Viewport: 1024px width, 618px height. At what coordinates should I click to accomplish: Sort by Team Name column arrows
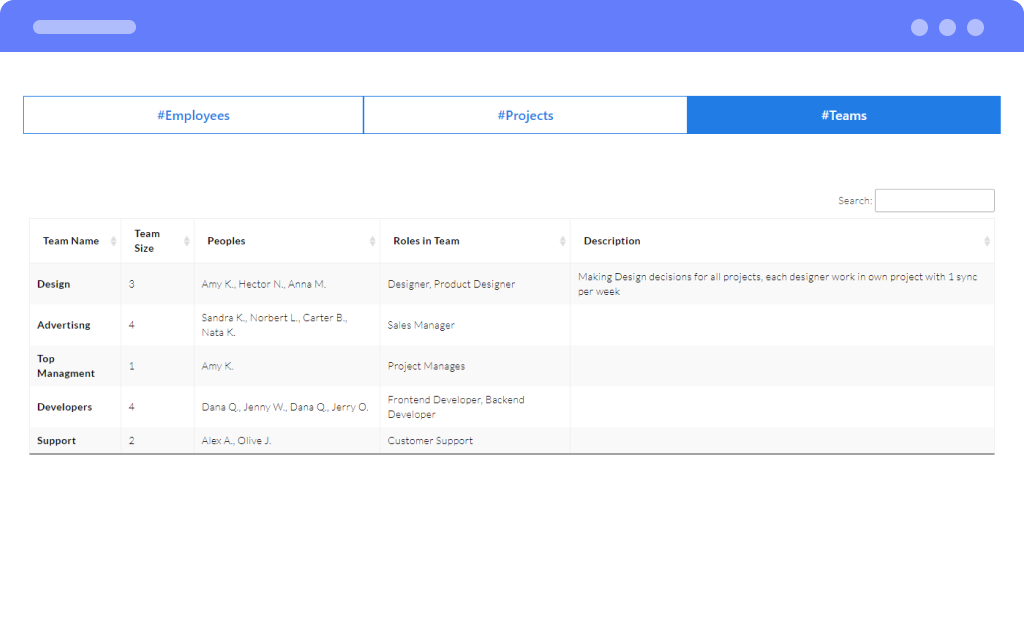point(114,241)
